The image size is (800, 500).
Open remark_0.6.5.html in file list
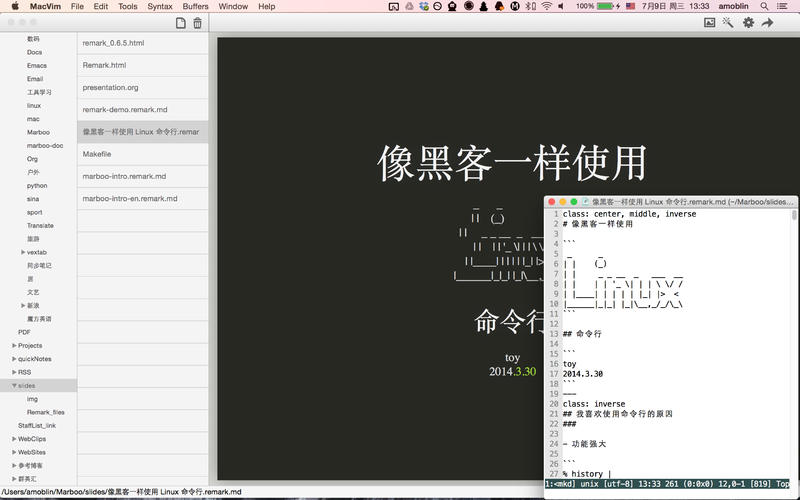143,43
